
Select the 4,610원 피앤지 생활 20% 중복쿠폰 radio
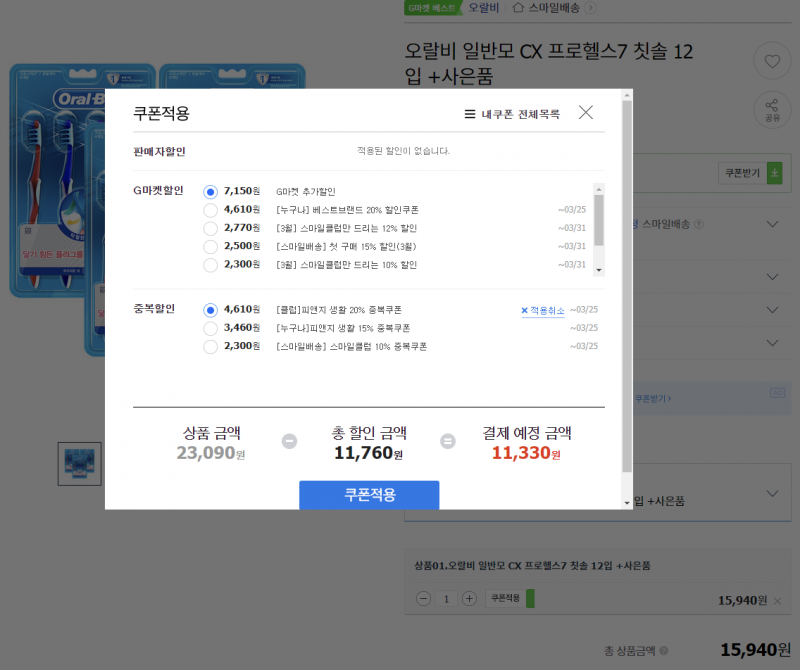coord(210,310)
